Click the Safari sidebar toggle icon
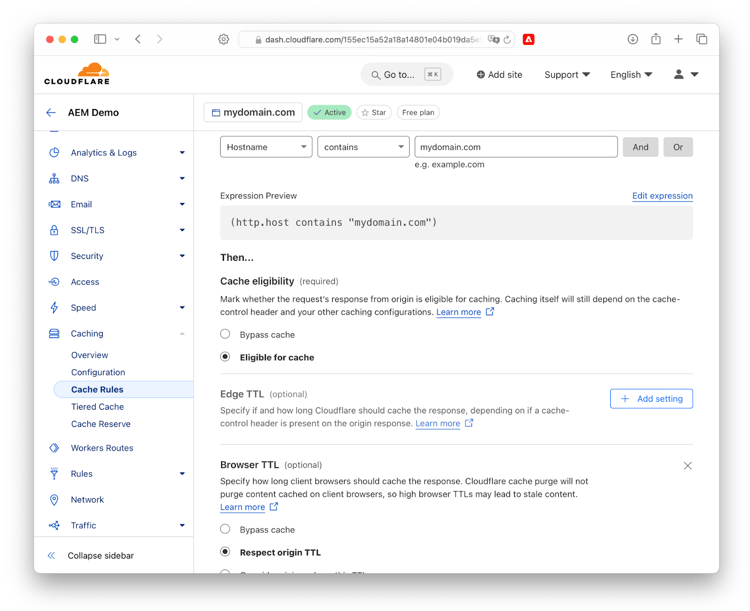Viewport: 750px width, 611px height. point(100,39)
